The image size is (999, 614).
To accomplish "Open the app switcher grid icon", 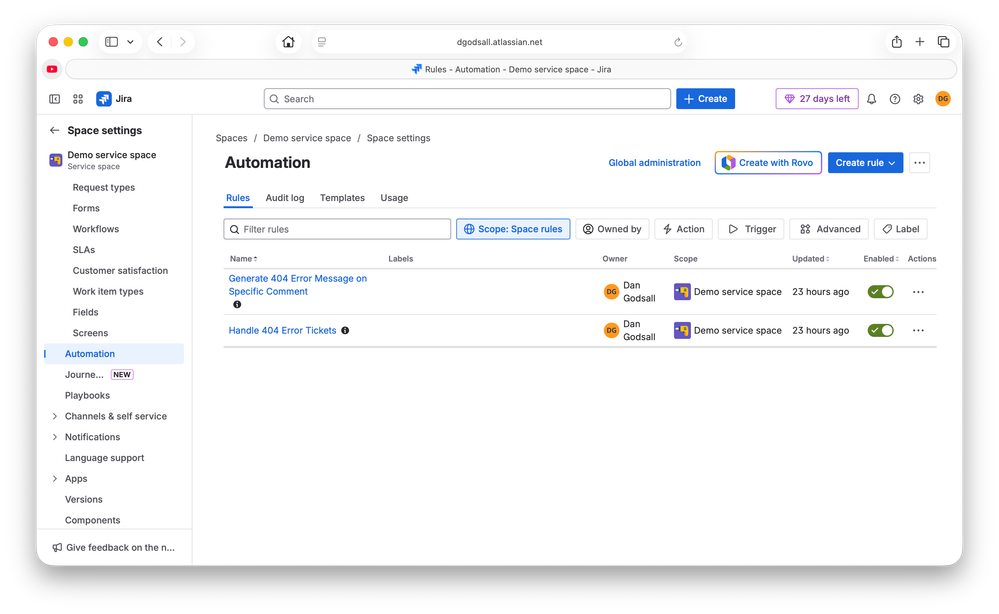I will click(x=78, y=99).
